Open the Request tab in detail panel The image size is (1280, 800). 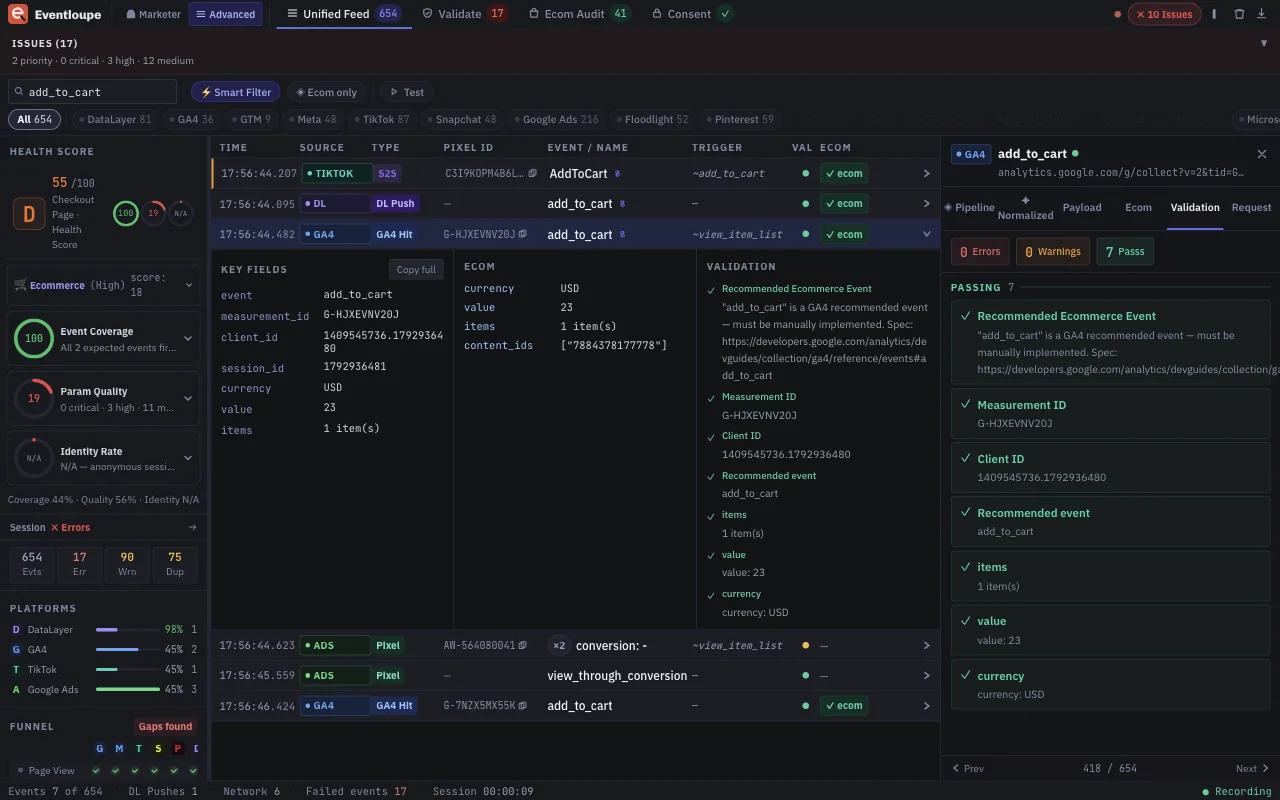point(1251,208)
